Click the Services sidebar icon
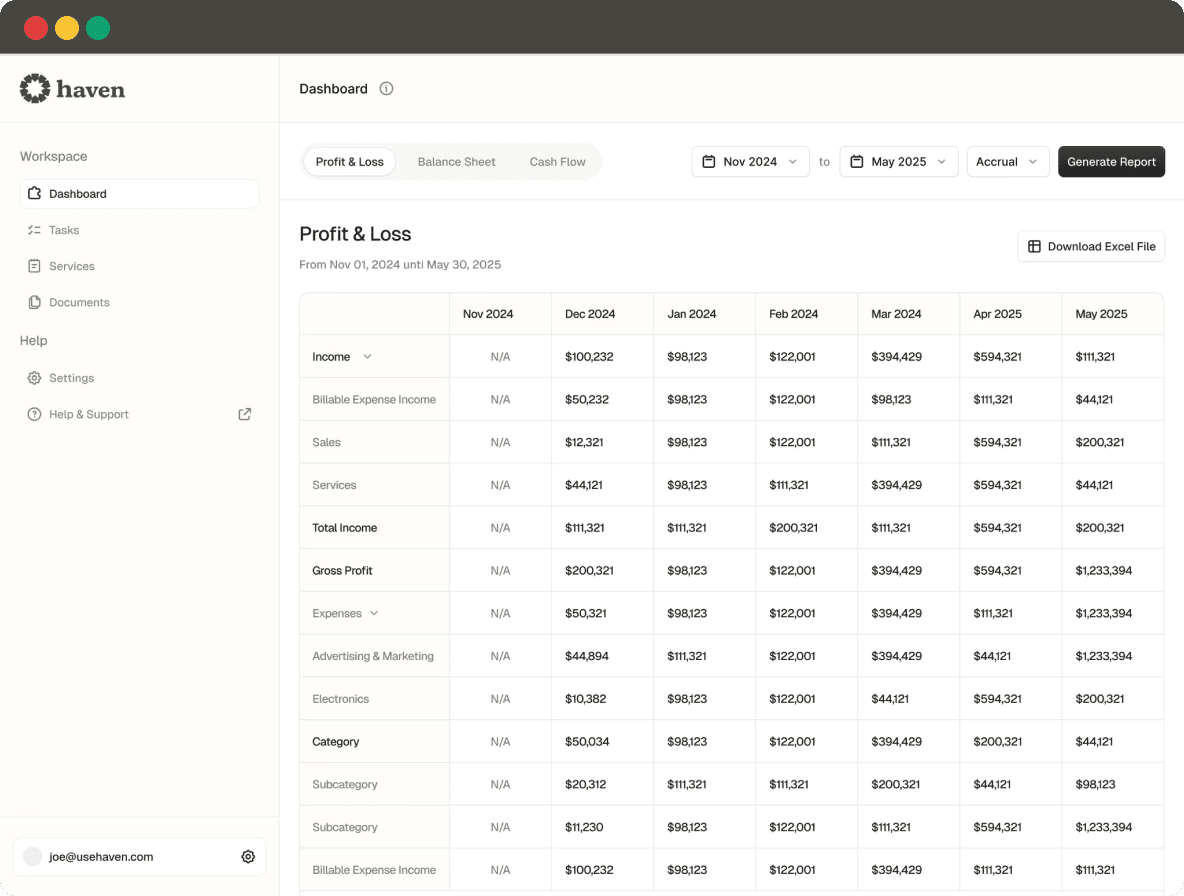The width and height of the screenshot is (1184, 896). tap(34, 266)
